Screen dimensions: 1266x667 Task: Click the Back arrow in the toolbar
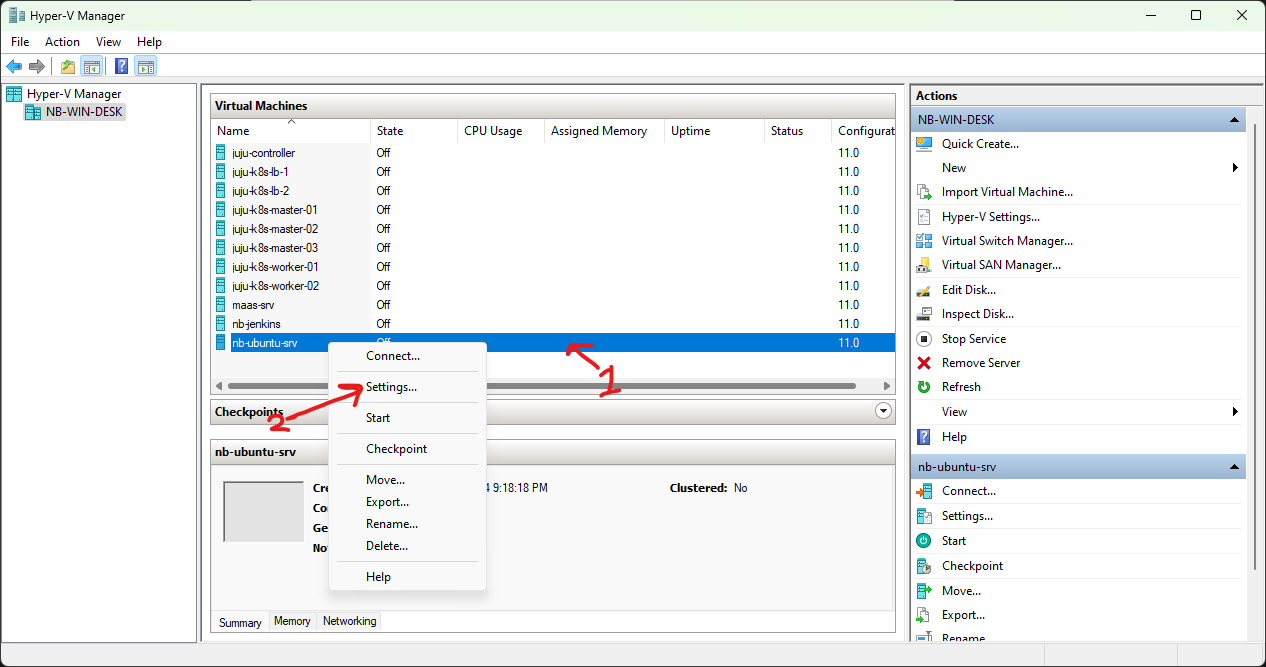point(14,67)
